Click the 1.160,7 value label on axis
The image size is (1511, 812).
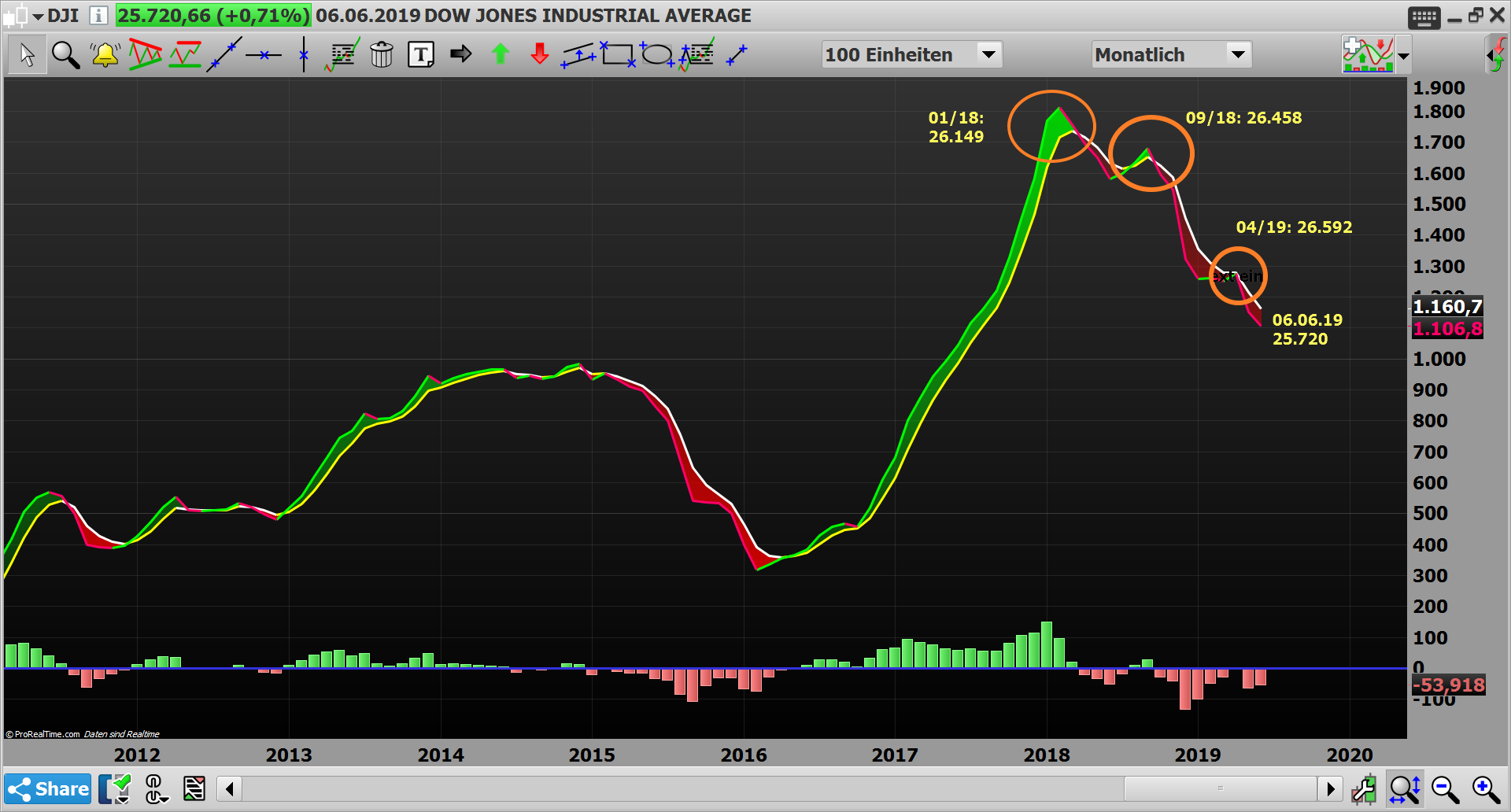[x=1447, y=306]
